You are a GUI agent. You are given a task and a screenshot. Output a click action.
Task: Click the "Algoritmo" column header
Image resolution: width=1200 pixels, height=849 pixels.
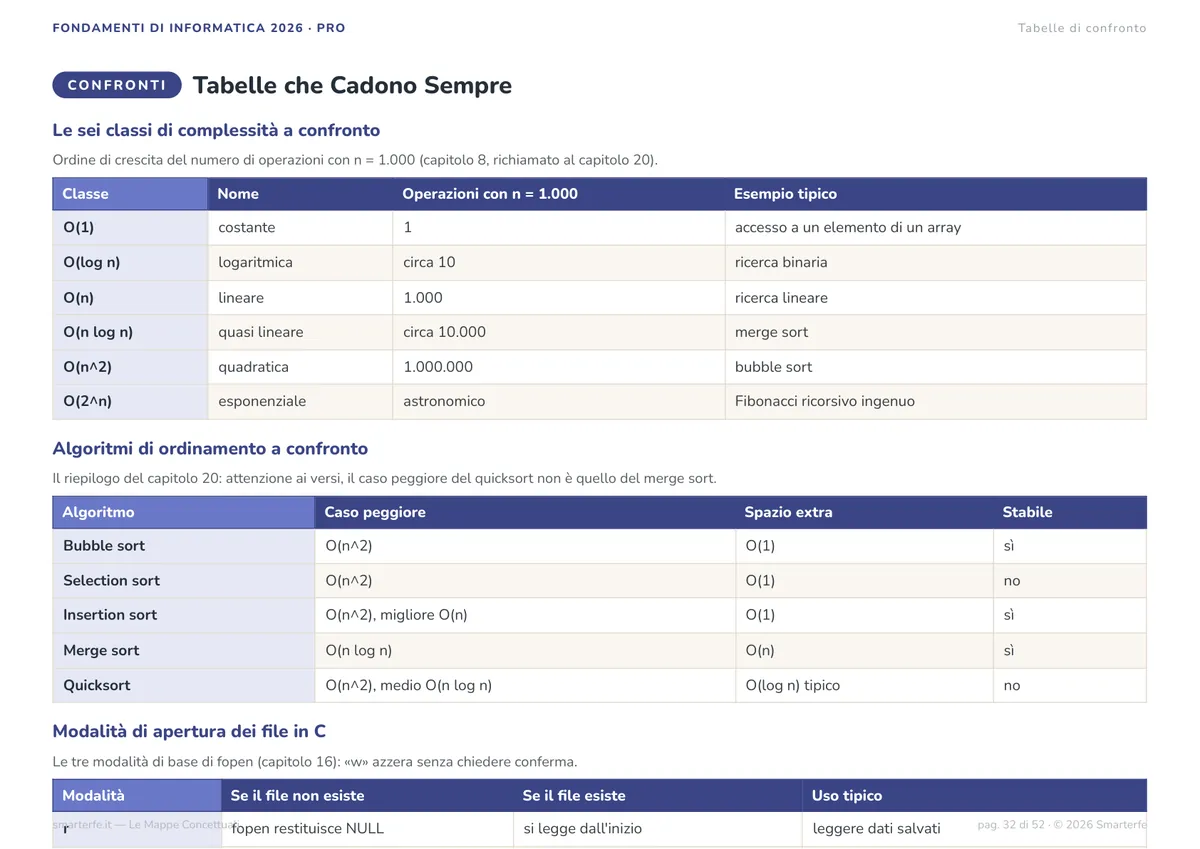coord(184,513)
